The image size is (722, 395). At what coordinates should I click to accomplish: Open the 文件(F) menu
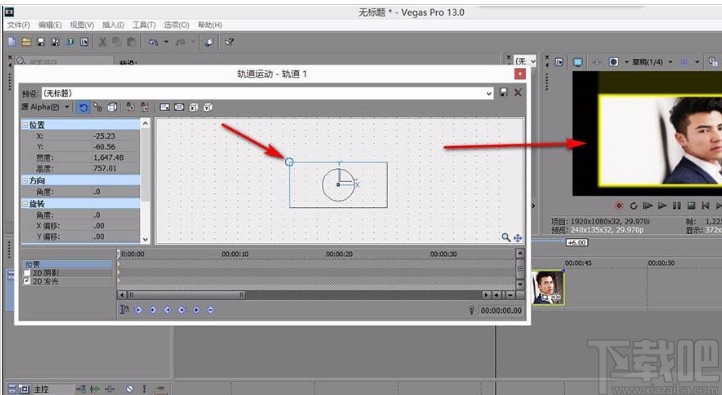(18, 25)
